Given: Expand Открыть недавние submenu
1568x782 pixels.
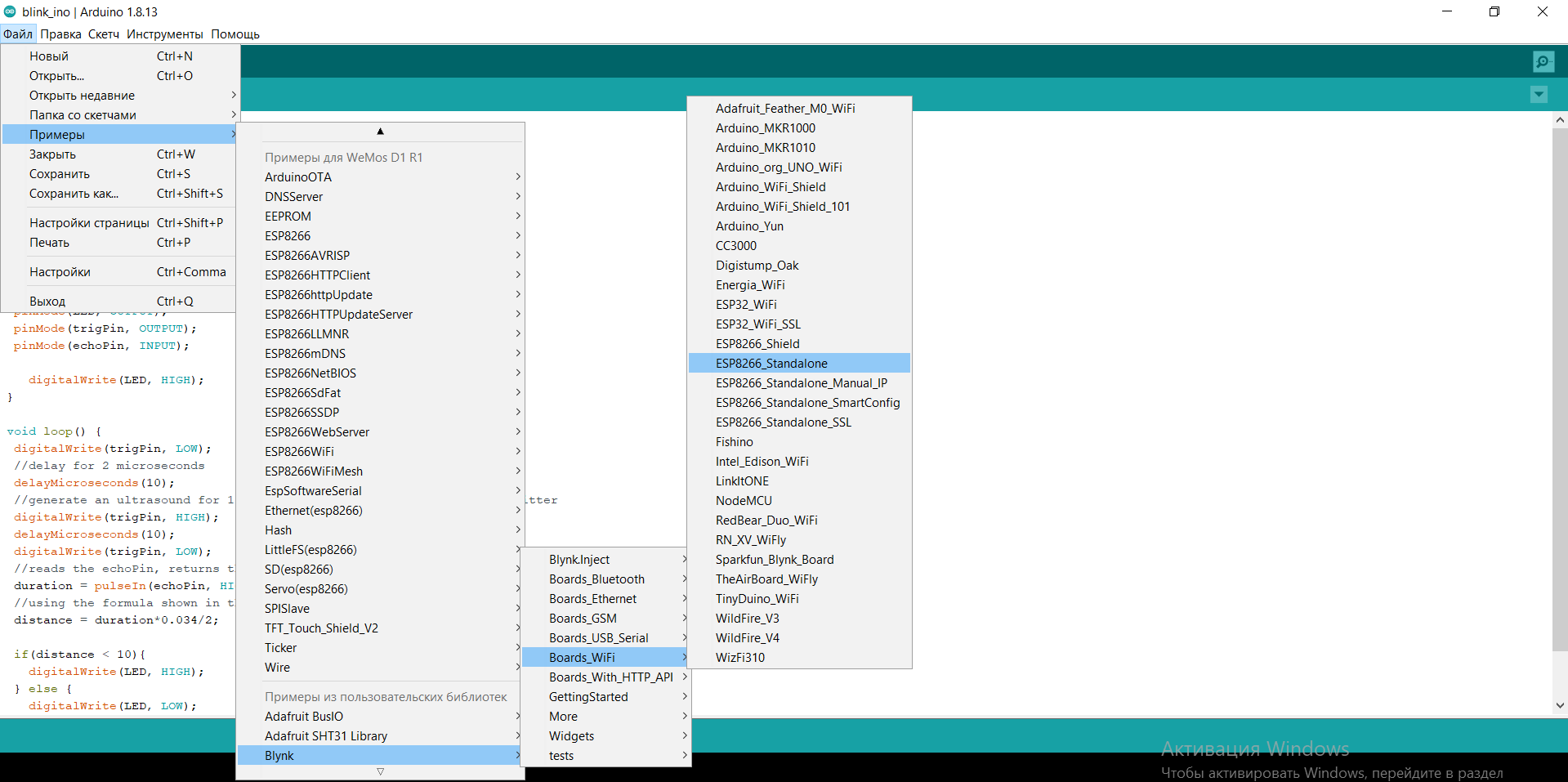Looking at the screenshot, I should coord(120,96).
